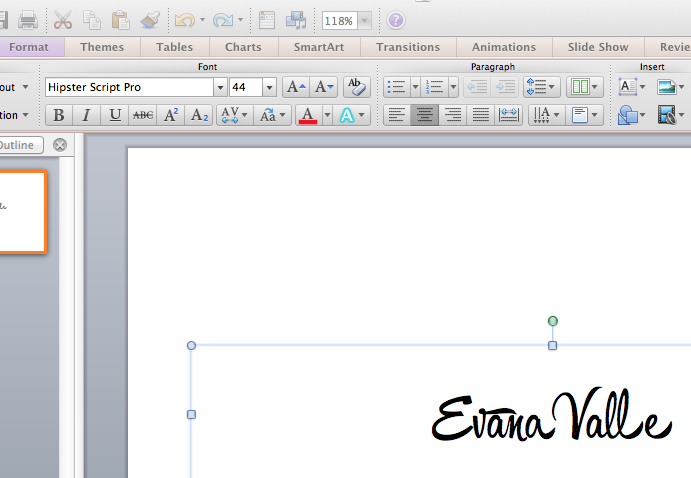Toggle Underline formatting
Image resolution: width=691 pixels, height=478 pixels.
115,115
